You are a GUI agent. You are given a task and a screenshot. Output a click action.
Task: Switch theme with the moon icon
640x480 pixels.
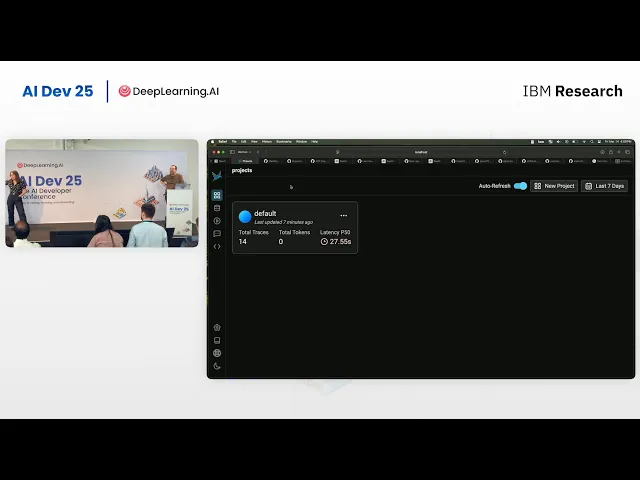pyautogui.click(x=217, y=366)
